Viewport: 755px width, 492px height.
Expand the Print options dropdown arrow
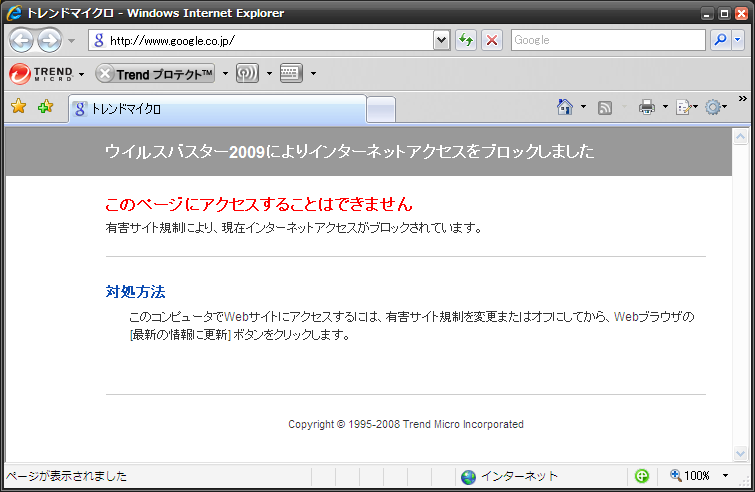(665, 107)
